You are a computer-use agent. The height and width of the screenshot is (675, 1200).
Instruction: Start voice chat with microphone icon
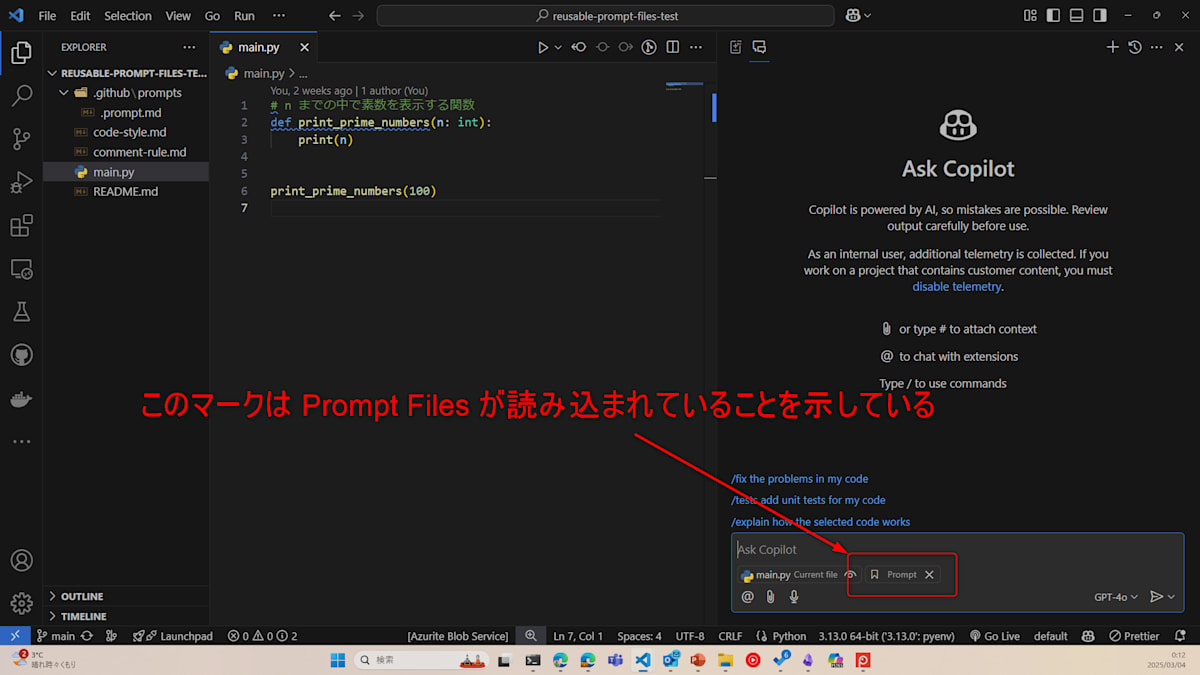click(x=794, y=597)
